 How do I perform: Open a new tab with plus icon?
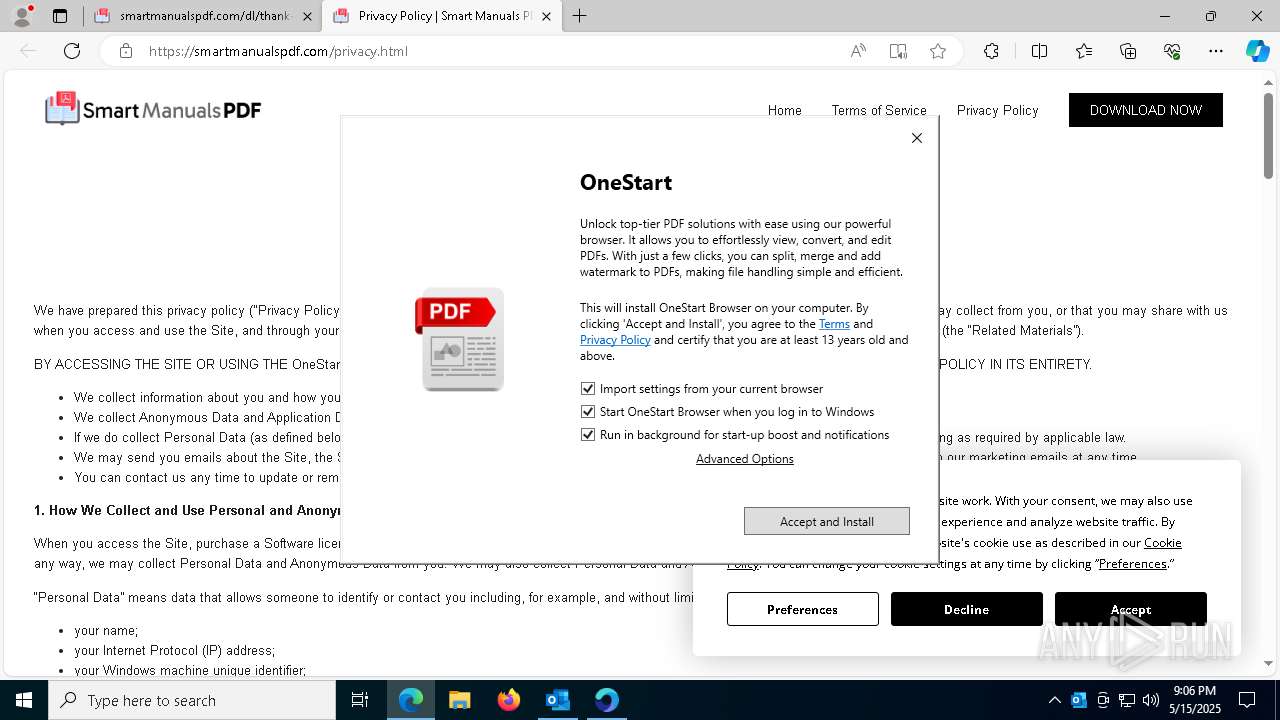point(580,16)
